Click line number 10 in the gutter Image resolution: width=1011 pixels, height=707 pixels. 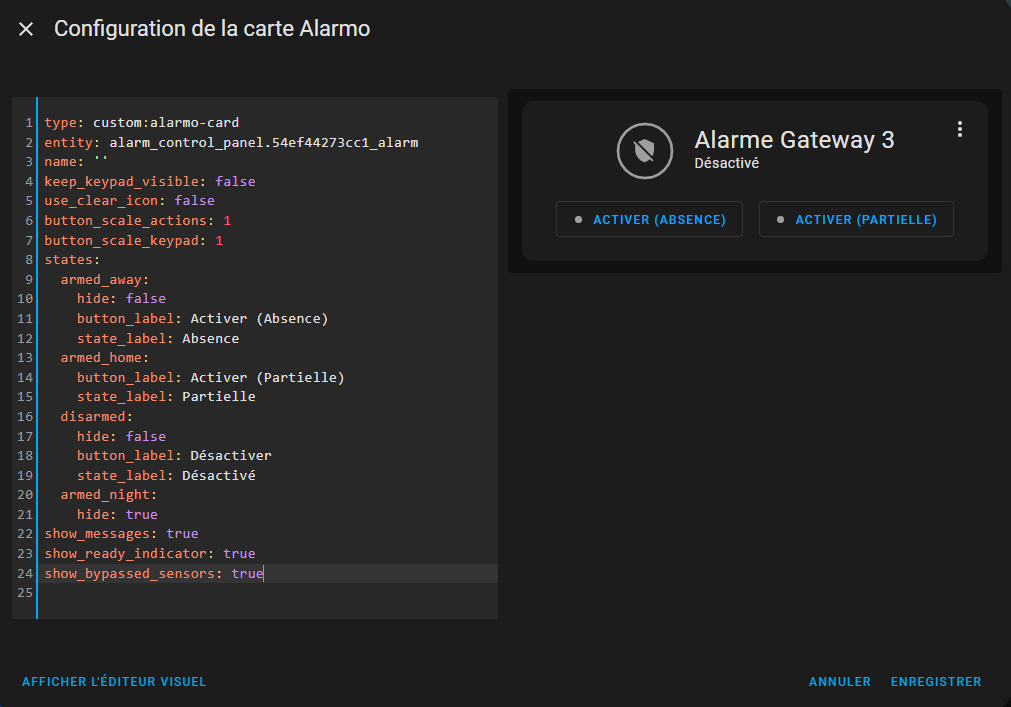(x=25, y=299)
